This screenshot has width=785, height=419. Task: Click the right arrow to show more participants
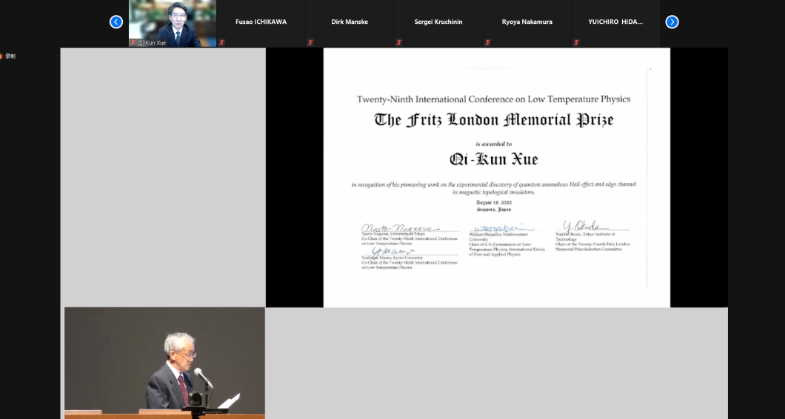coord(672,22)
